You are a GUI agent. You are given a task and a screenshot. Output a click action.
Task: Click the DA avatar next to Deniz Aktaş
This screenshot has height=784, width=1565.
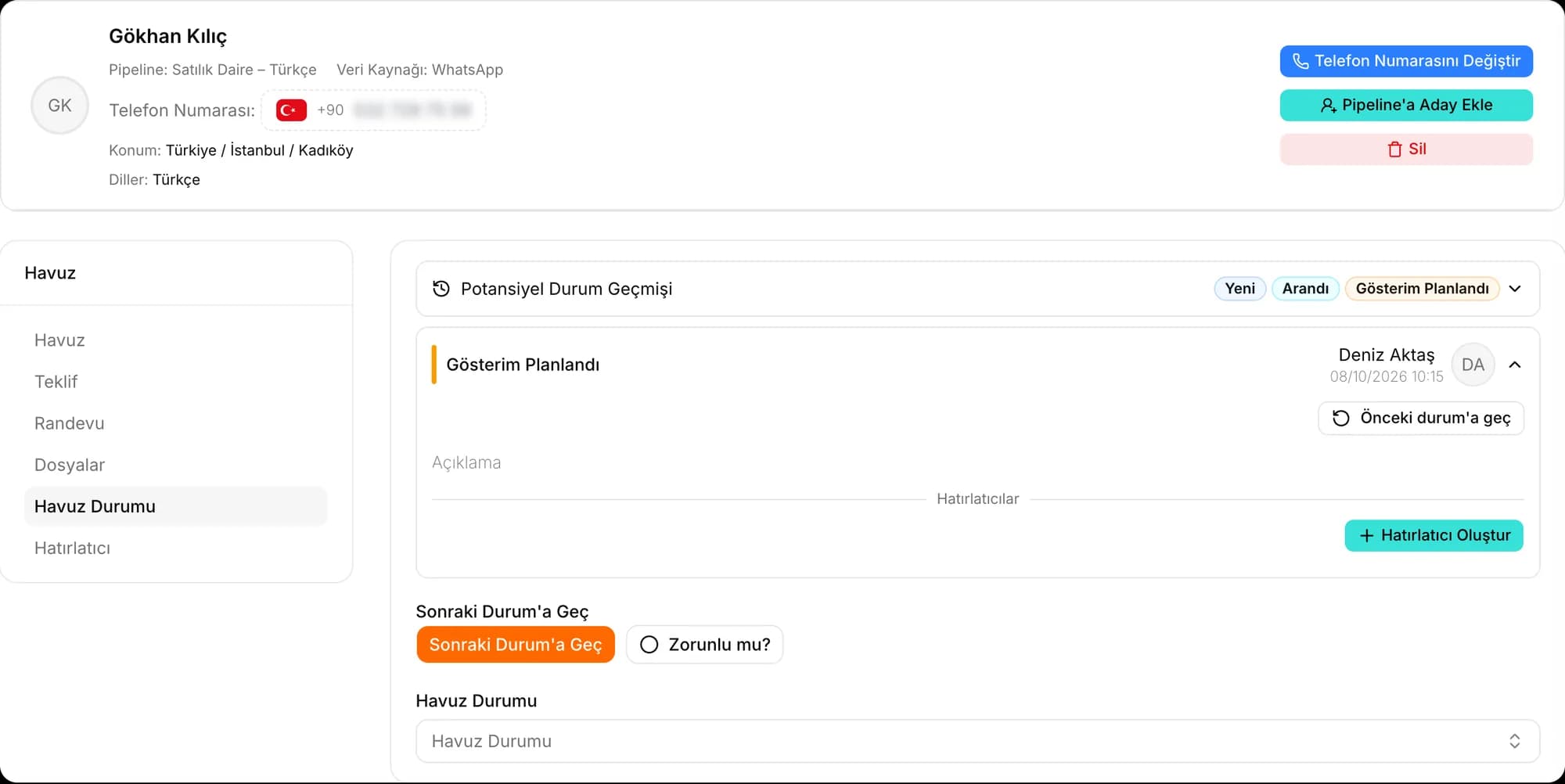1473,365
